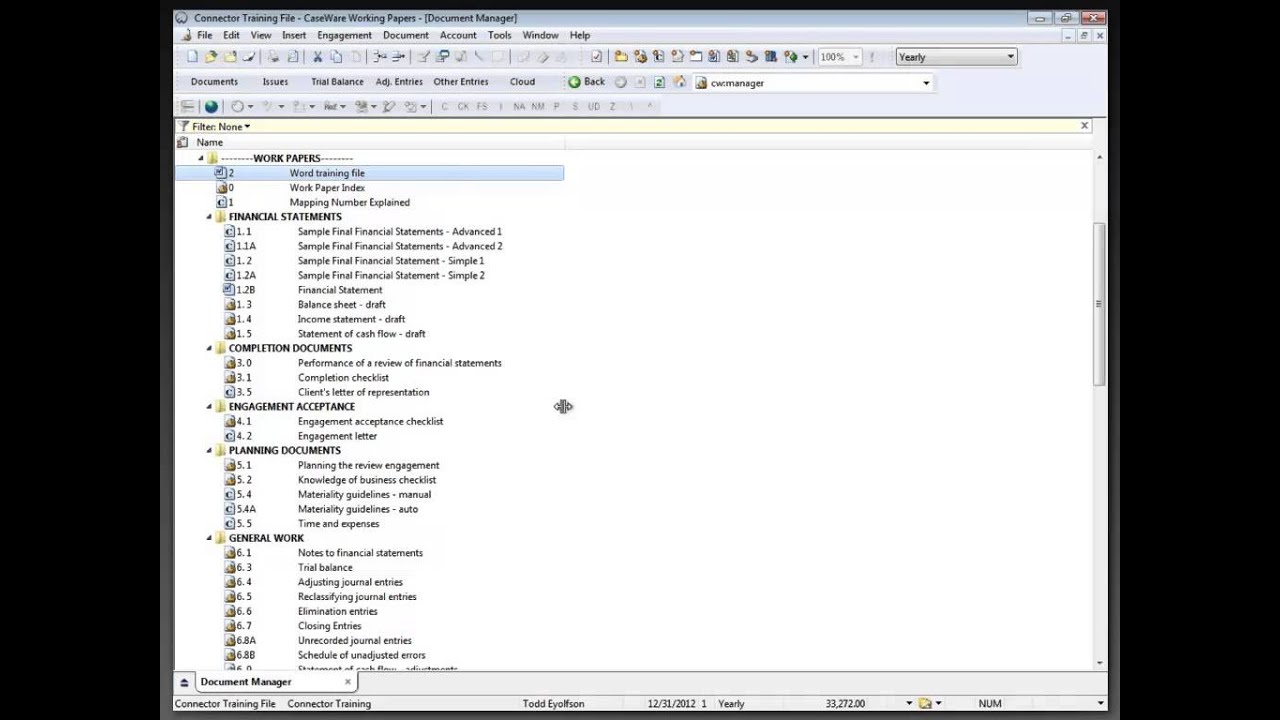Collapse the PLANNING DOCUMENTS folder
This screenshot has width=1280, height=720.
pyautogui.click(x=209, y=451)
